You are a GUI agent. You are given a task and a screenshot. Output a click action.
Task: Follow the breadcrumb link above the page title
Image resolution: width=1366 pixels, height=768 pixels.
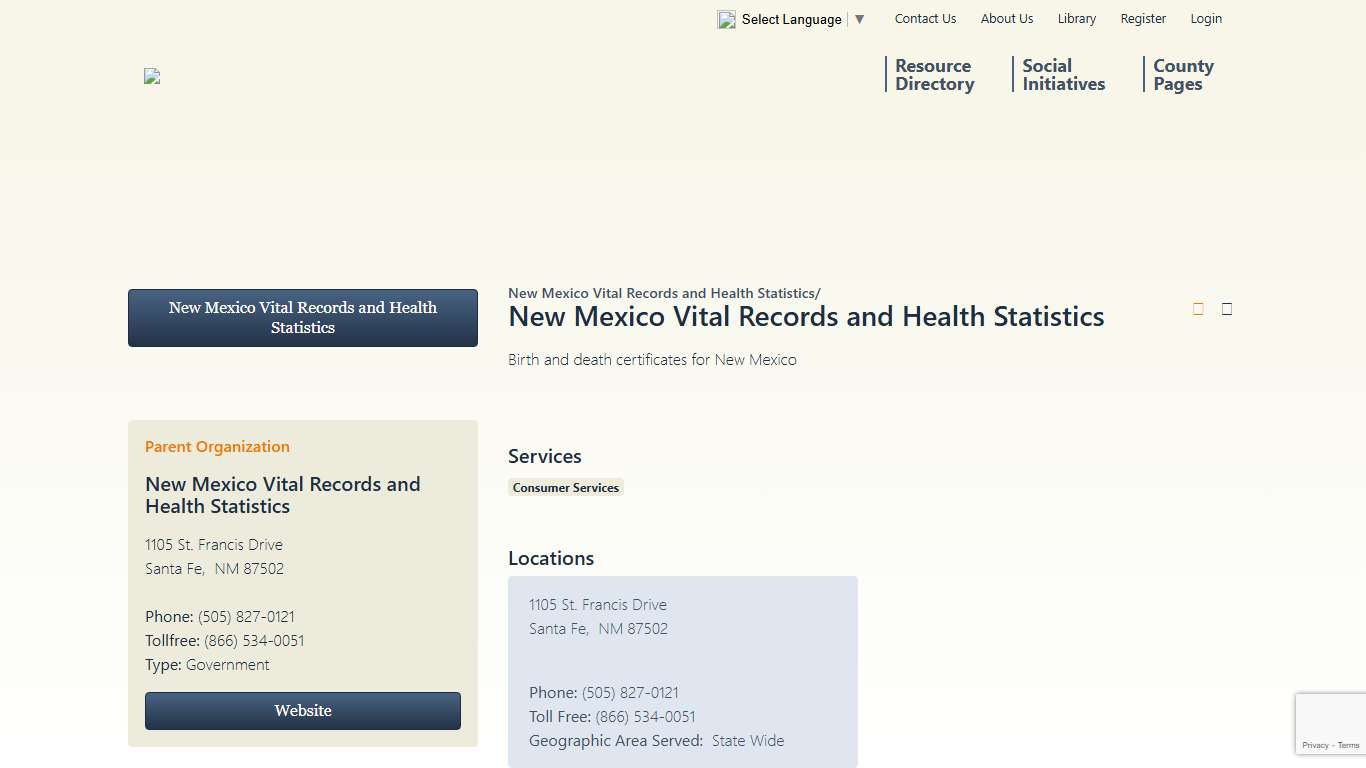pos(660,293)
